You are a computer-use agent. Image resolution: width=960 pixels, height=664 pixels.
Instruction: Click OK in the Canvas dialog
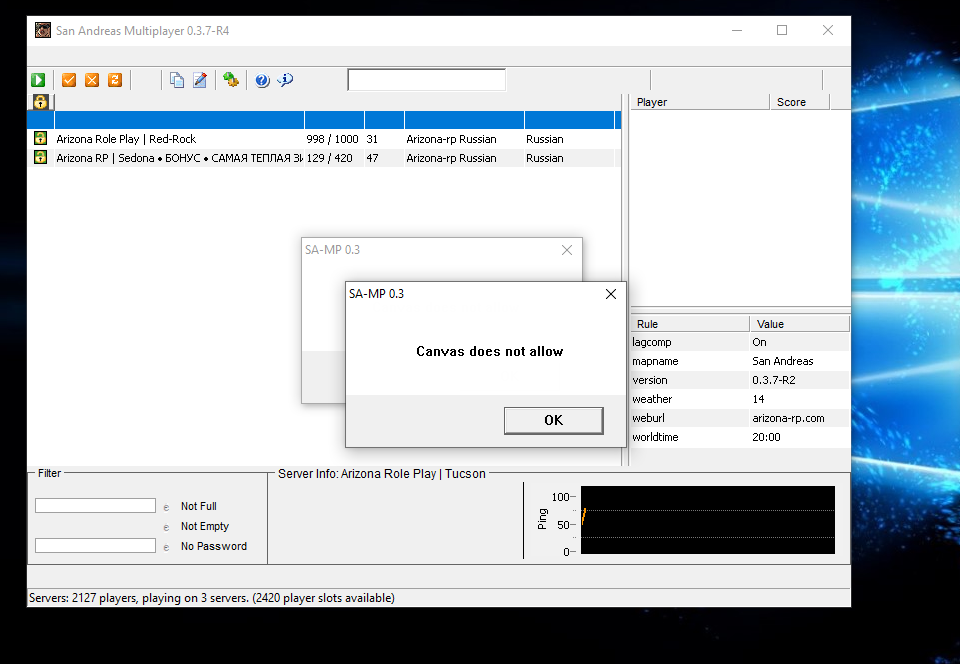pyautogui.click(x=553, y=420)
